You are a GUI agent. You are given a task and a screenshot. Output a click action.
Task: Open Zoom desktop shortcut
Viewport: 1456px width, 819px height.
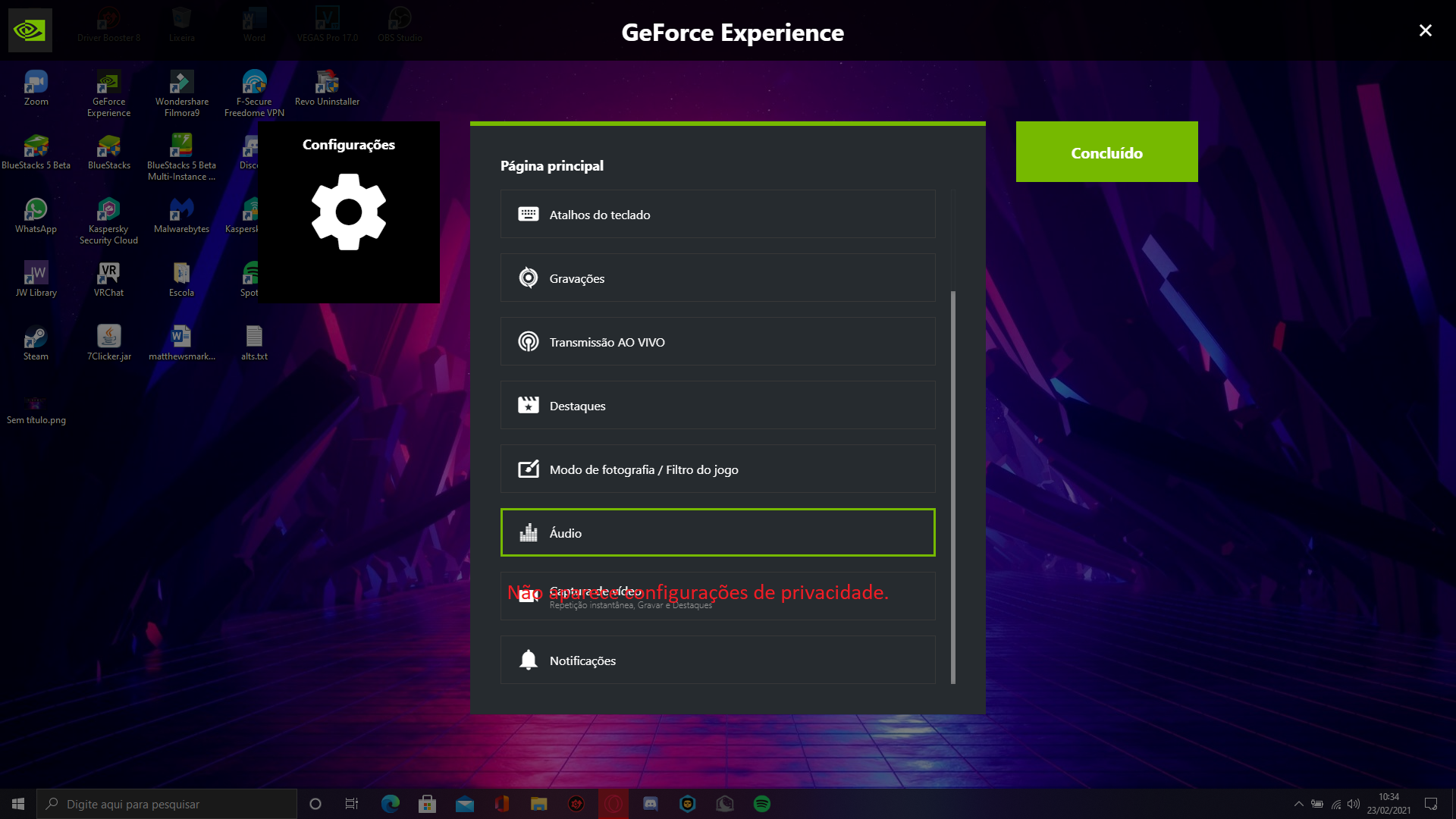[36, 88]
